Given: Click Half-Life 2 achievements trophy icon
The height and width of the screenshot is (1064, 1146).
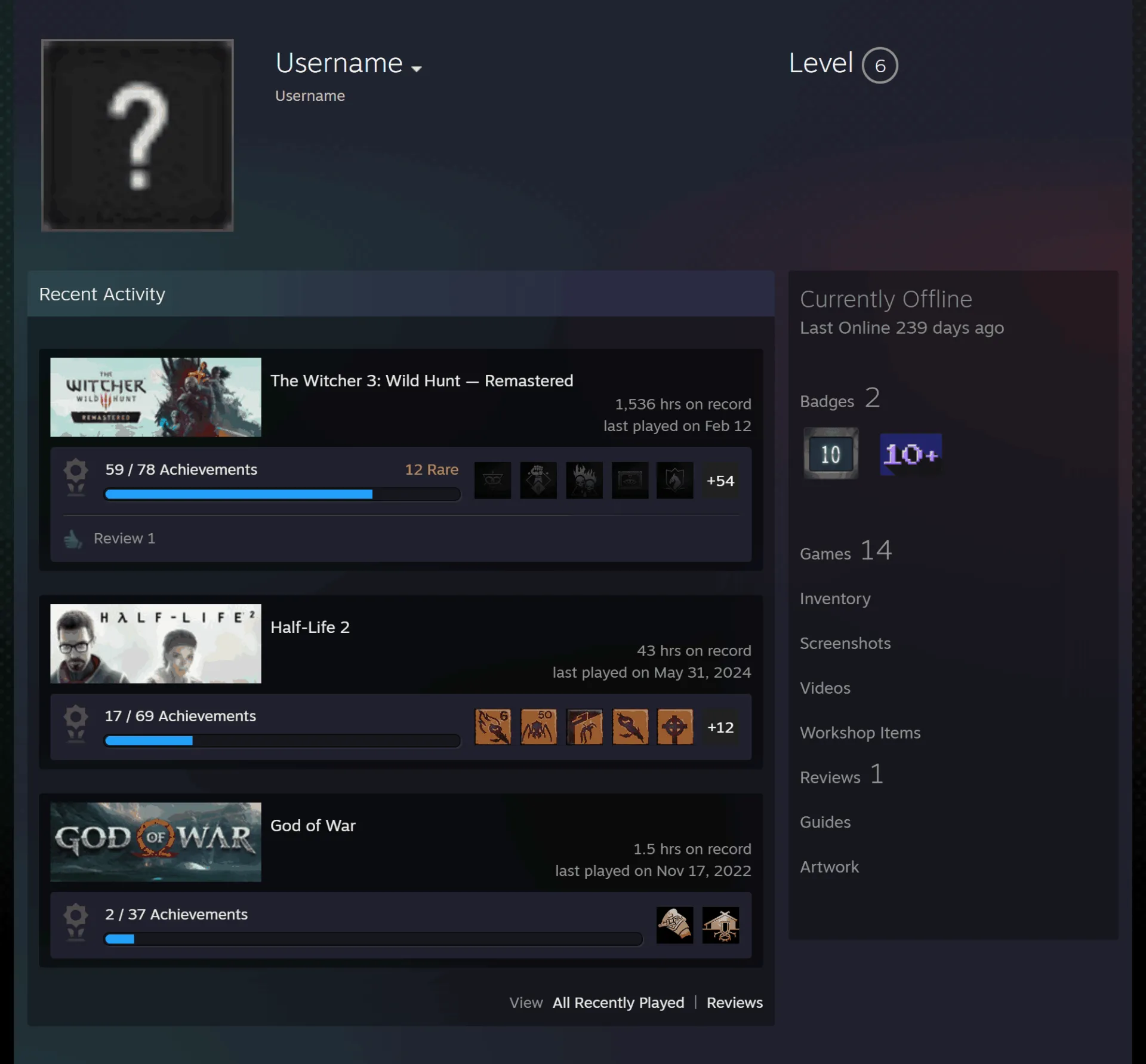Looking at the screenshot, I should click(76, 724).
